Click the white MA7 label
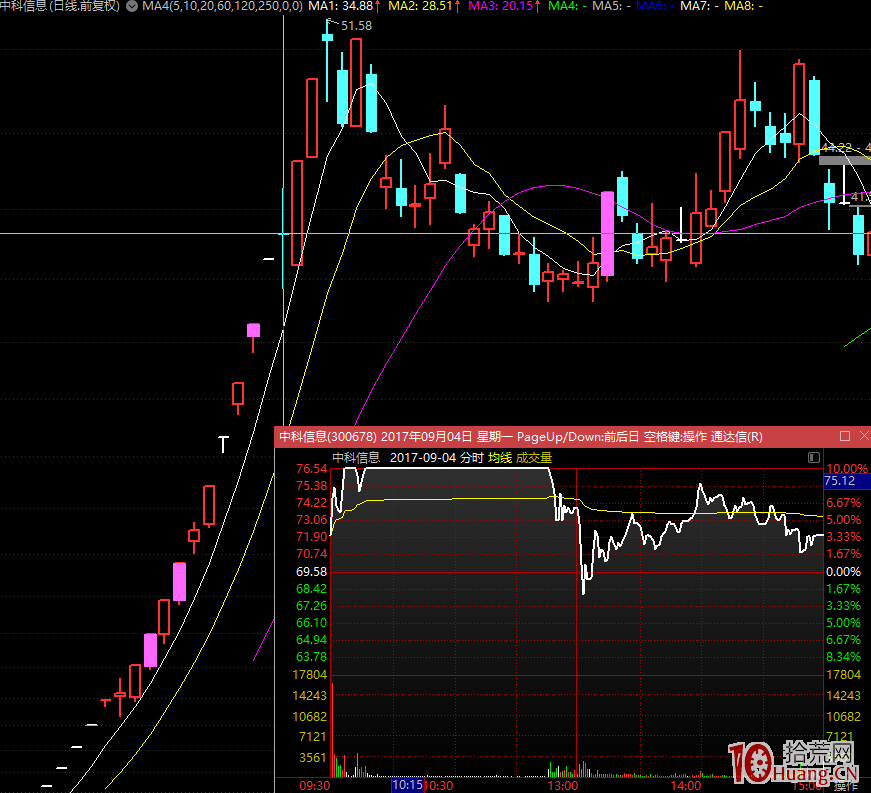Image resolution: width=871 pixels, height=793 pixels. pyautogui.click(x=699, y=6)
